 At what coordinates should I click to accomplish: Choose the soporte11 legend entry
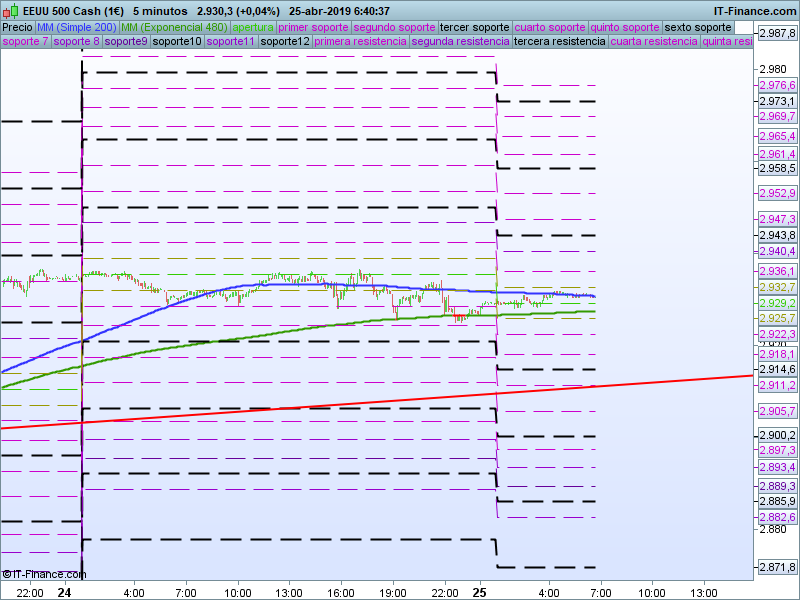pos(231,41)
